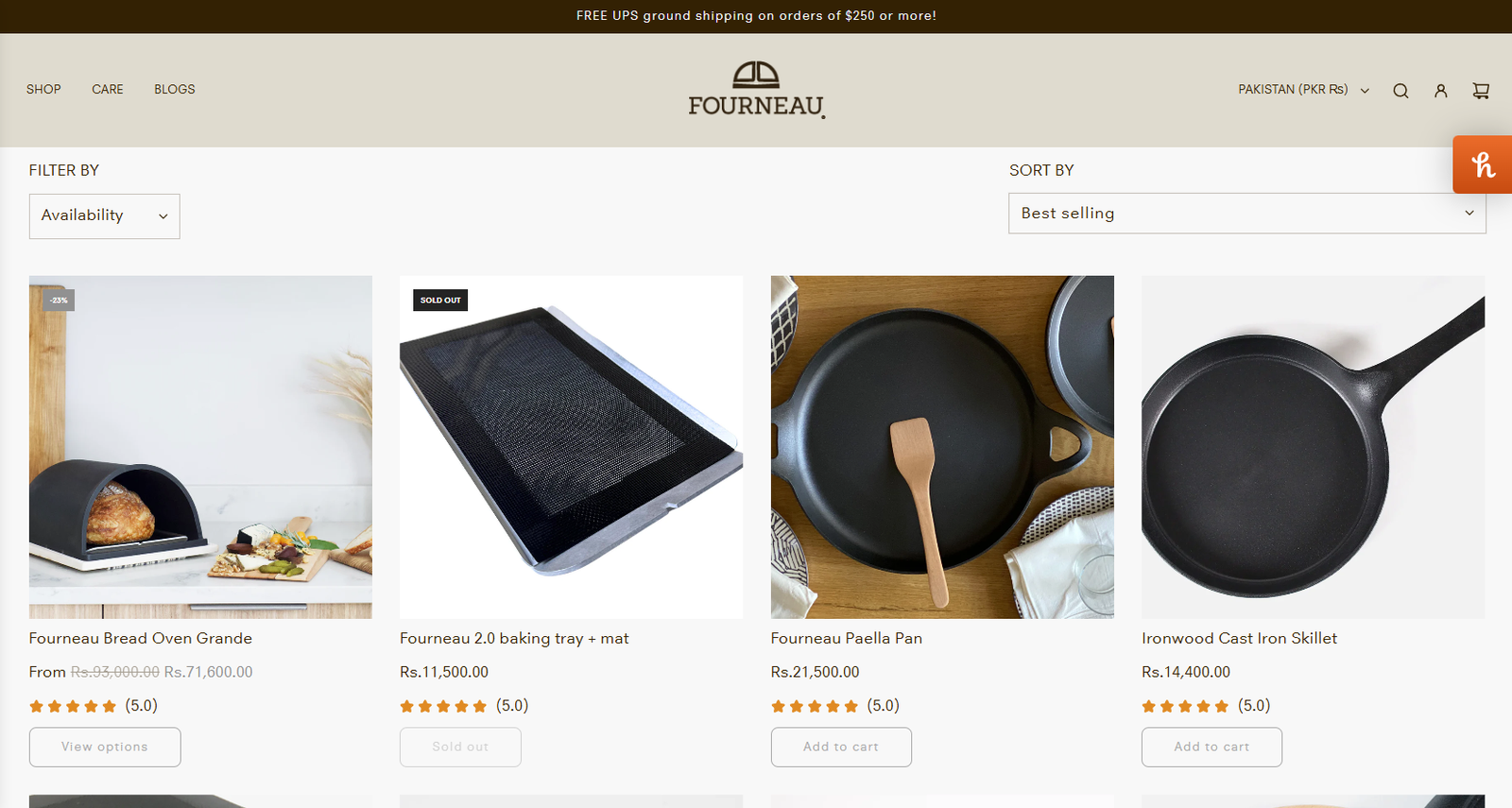Open the Fourneau 2.0 baking tray + mat link
This screenshot has height=808, width=1512.
514,639
